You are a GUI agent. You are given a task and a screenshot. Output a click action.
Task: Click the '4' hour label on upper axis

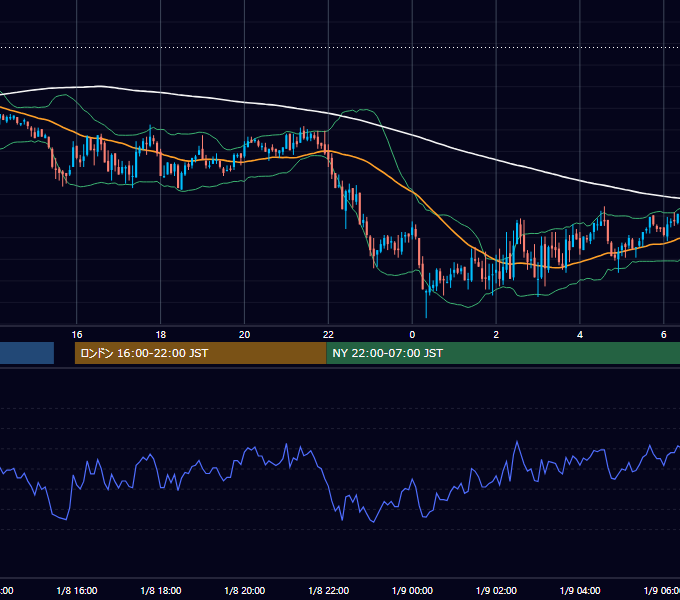coord(580,335)
